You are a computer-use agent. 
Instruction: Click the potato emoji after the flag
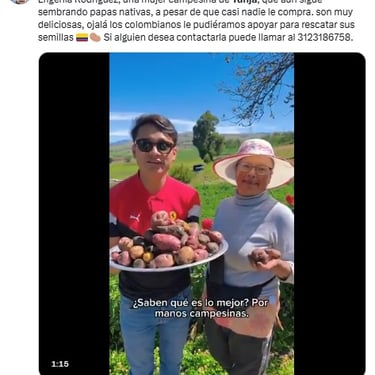click(x=95, y=37)
